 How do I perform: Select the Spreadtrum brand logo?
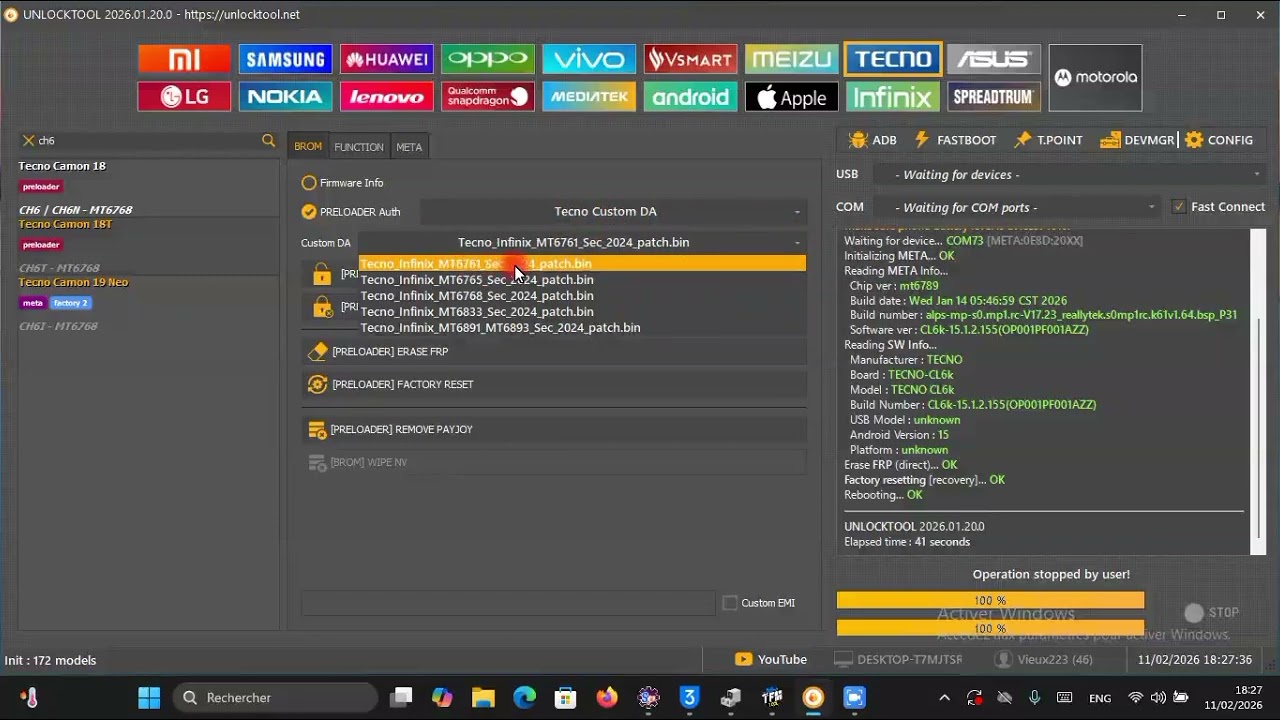994,97
